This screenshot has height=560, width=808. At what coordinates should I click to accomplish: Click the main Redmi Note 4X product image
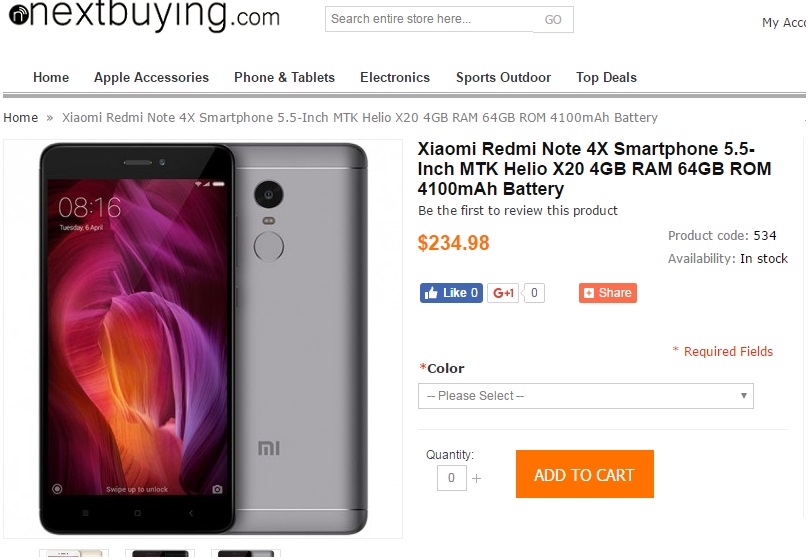(203, 339)
